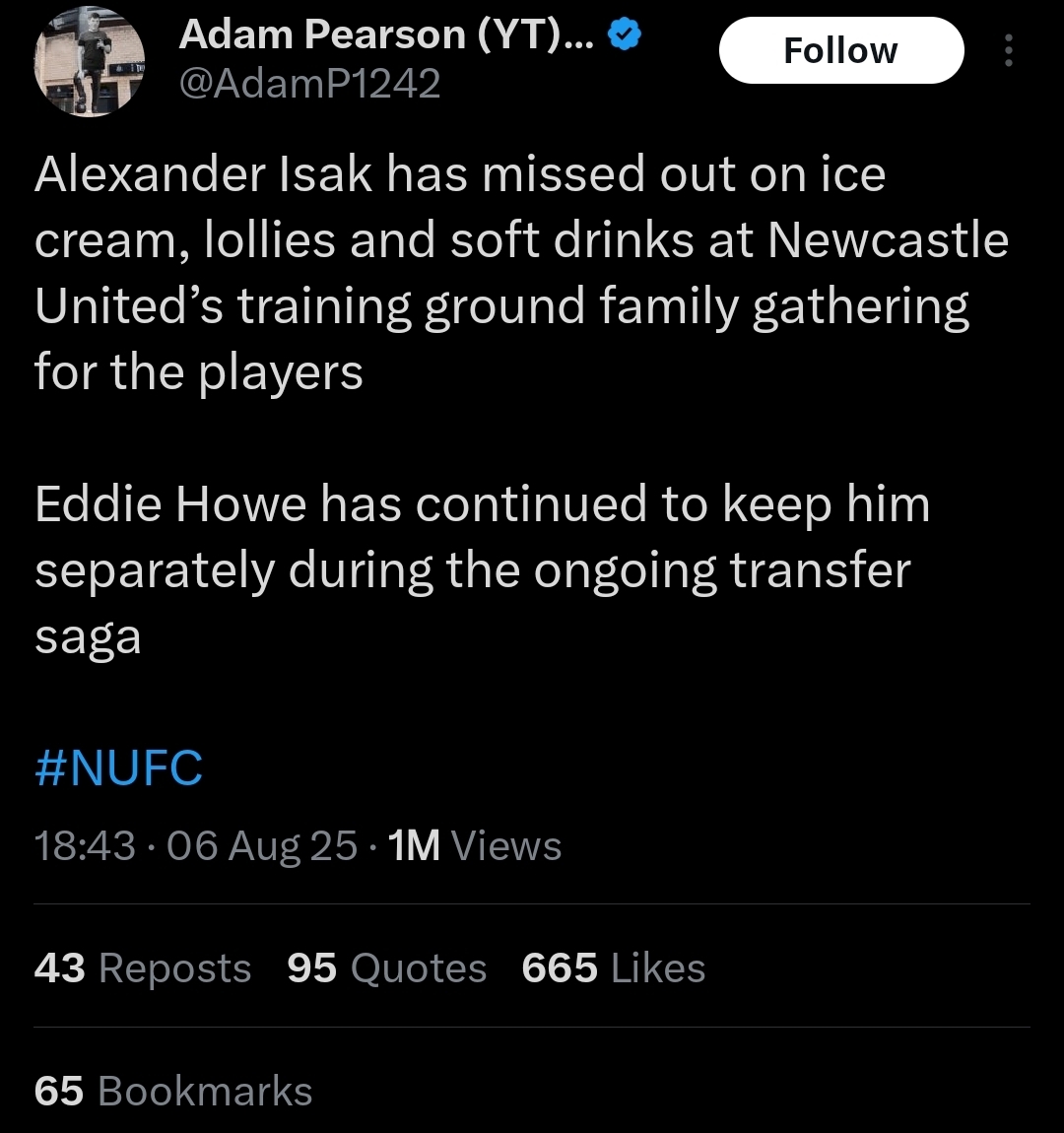Click the Eddie Howe paragraph text
The width and height of the screenshot is (1064, 1133).
pos(483,570)
